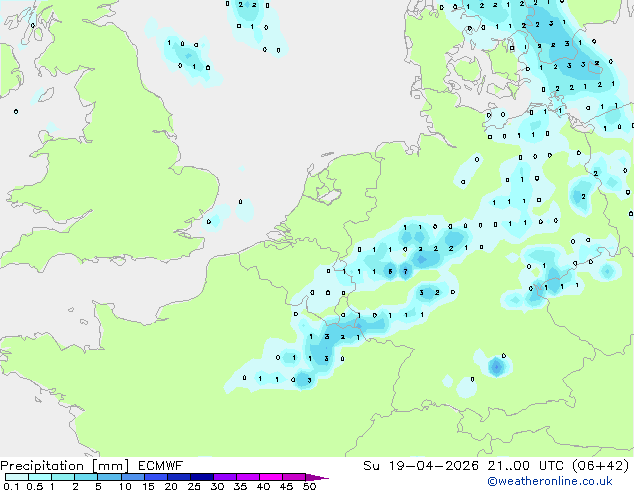Click the '7' precipitation value on the map
Viewport: 634px width, 490px height.
[x=406, y=272]
